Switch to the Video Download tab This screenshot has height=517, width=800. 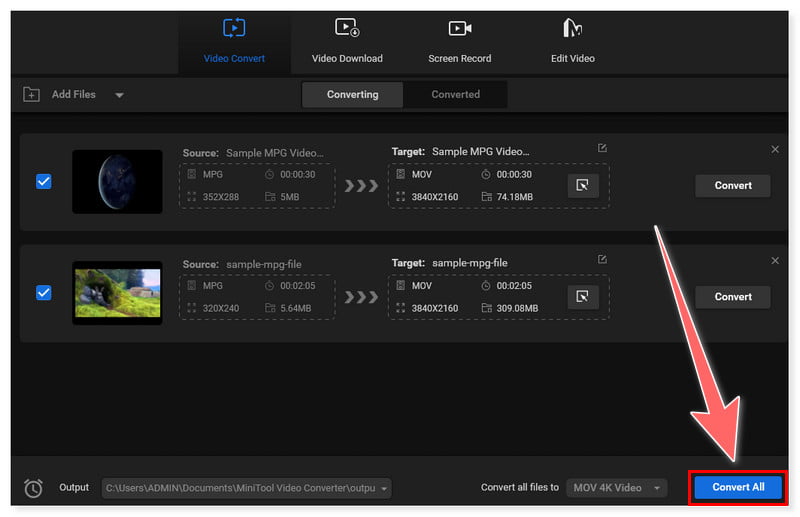pos(347,40)
